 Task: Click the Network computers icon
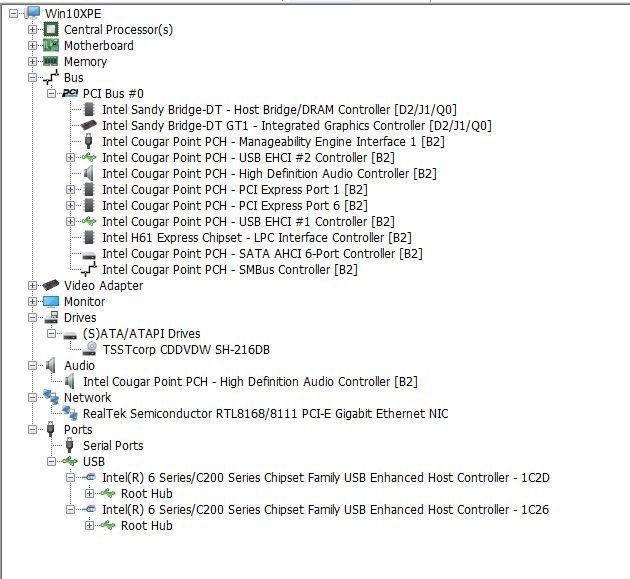[51, 397]
